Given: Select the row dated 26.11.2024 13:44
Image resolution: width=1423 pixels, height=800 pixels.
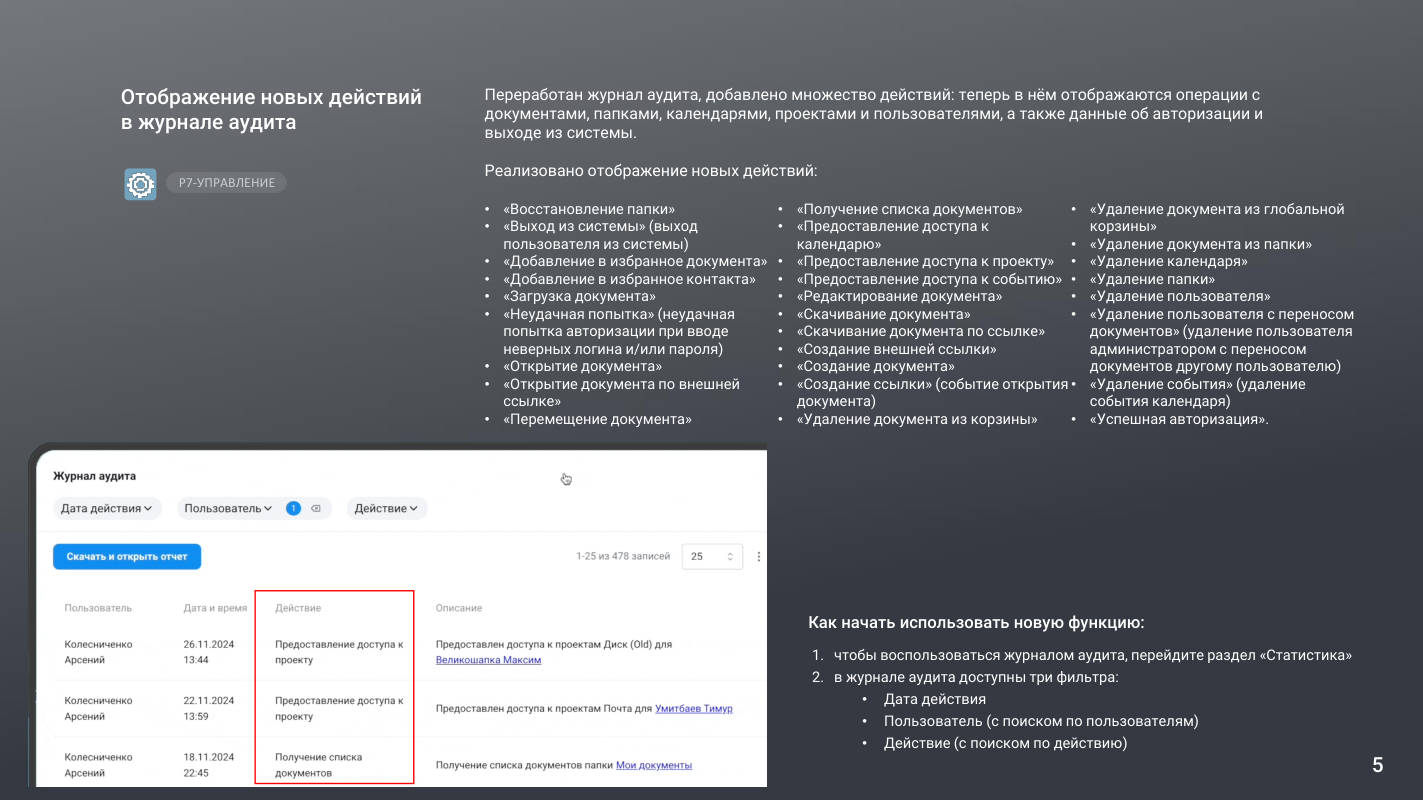Looking at the screenshot, I should click(400, 652).
